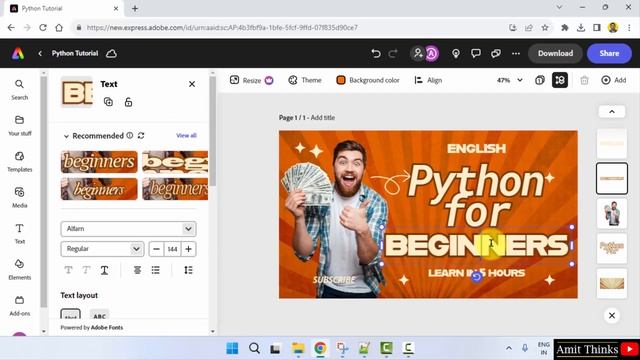This screenshot has height=360, width=640.
Task: Go back using arrow beside Python Tutorial
Action: pos(40,53)
